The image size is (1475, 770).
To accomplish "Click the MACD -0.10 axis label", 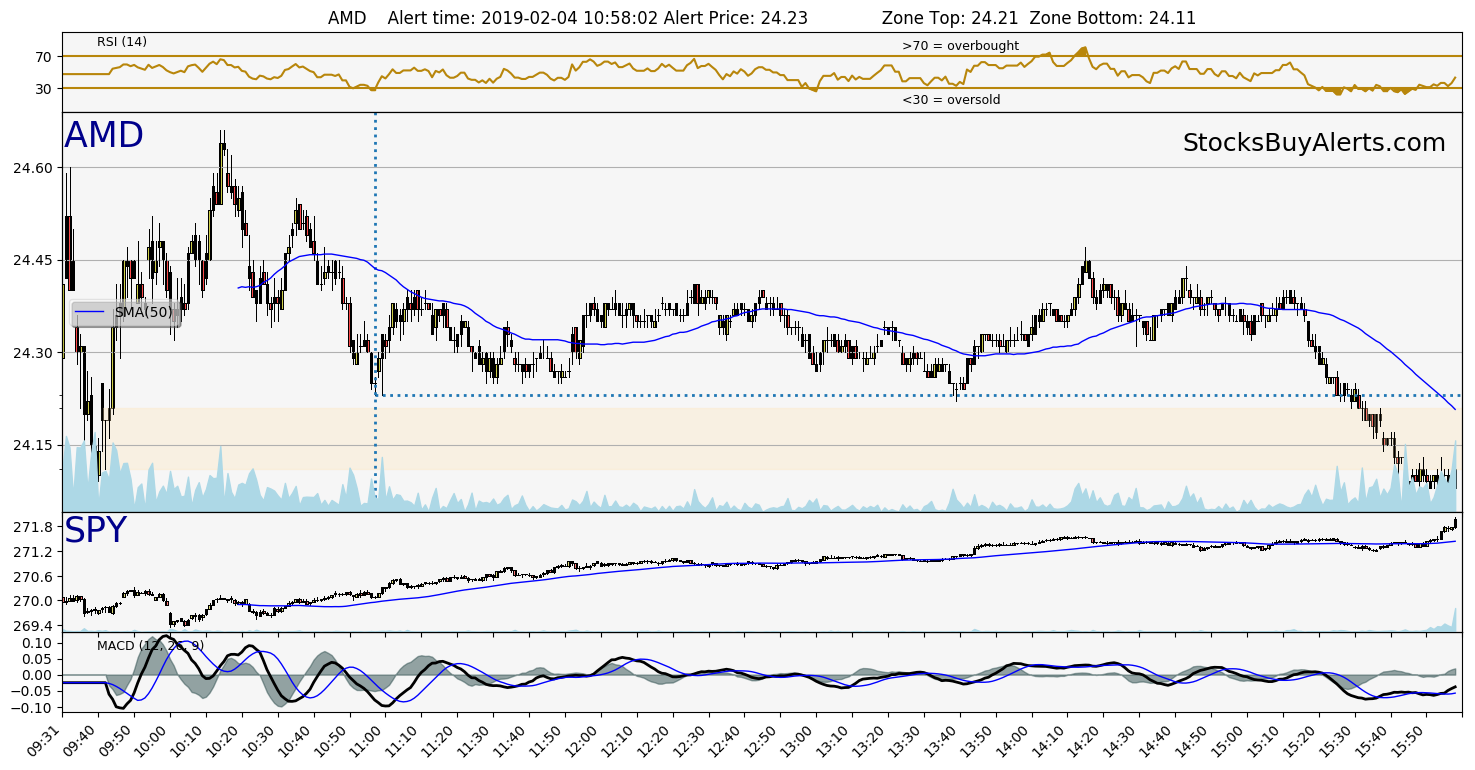I will coord(32,708).
